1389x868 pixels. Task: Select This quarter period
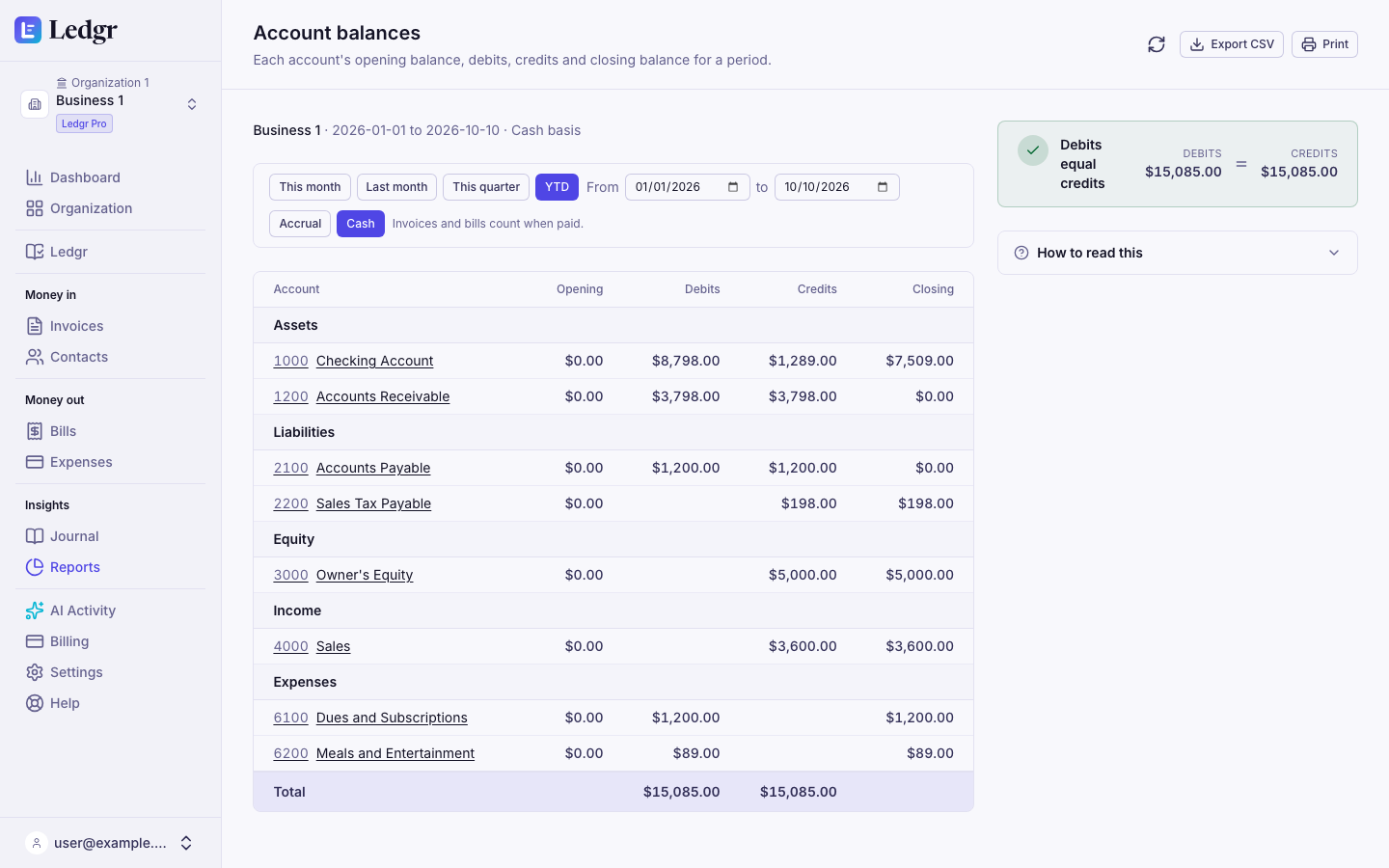(486, 187)
